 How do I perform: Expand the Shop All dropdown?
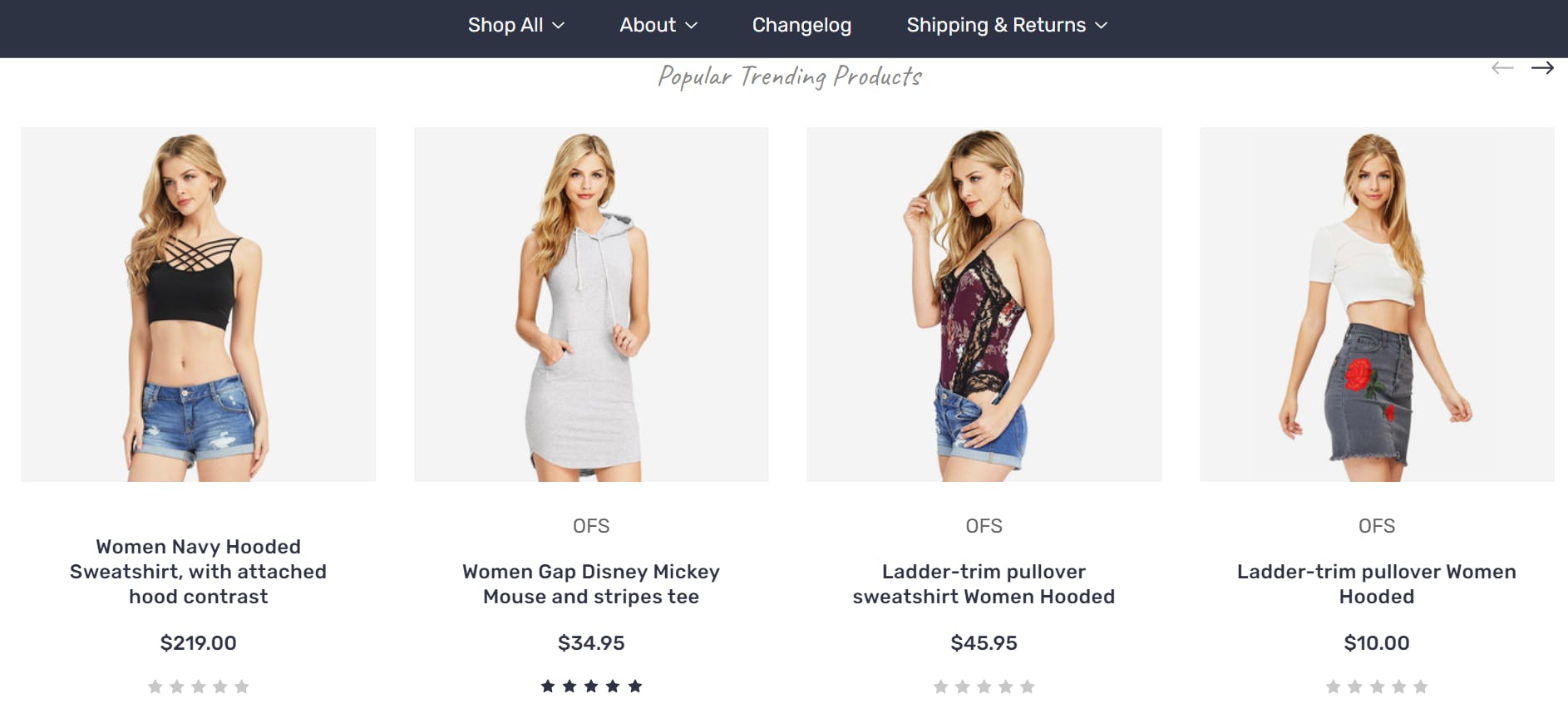[515, 25]
